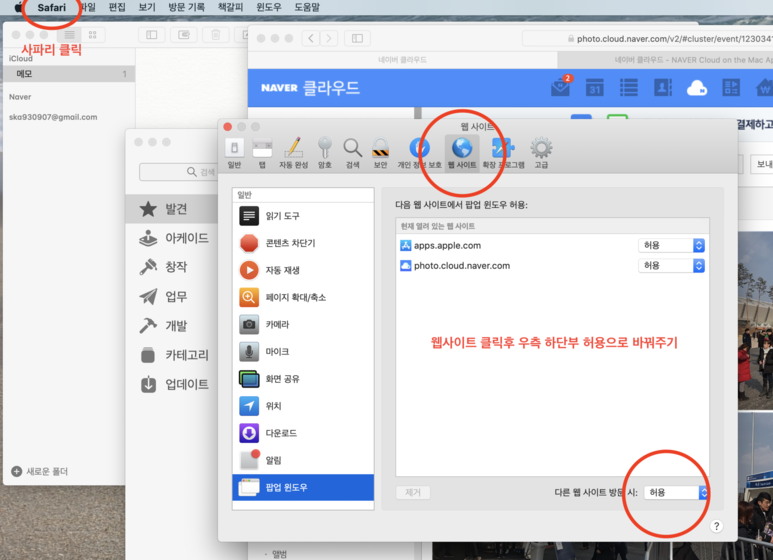Viewport: 773px width, 560px height.
Task: Switch Notes to list view
Action: pos(69,35)
